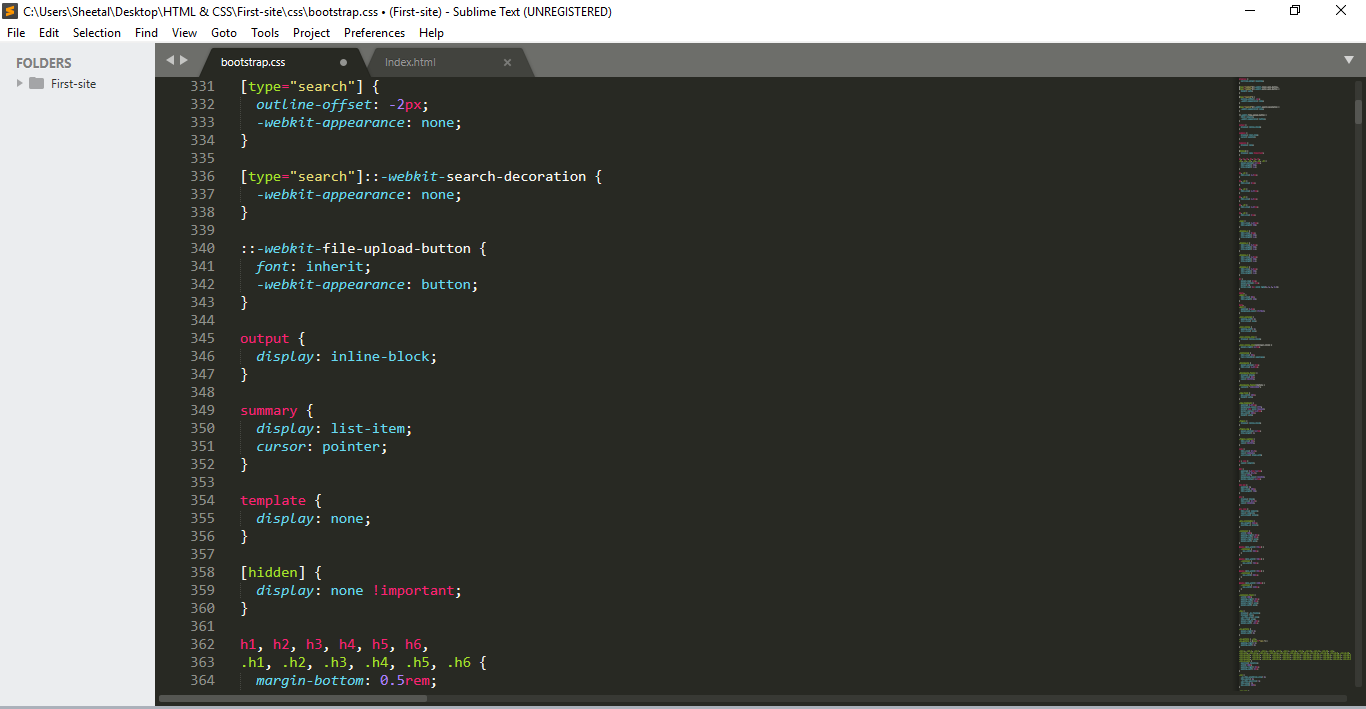Click the unsaved dot on bootstrap.css tab
Image resolution: width=1366 pixels, height=709 pixels.
coord(343,62)
